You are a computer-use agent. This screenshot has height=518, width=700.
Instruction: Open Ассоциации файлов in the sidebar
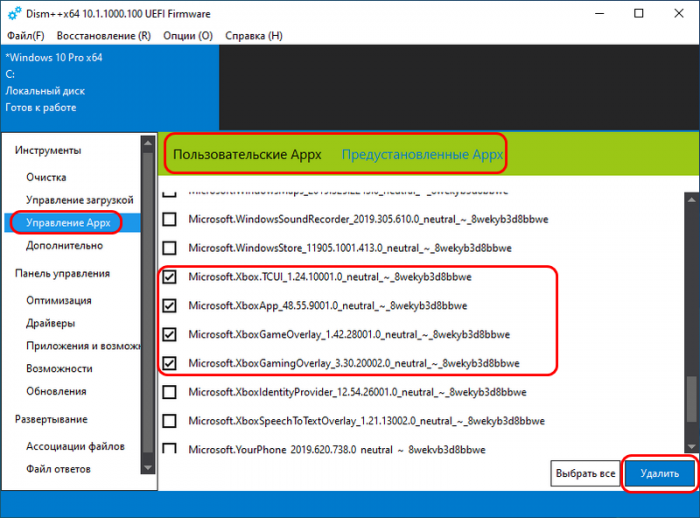click(75, 447)
